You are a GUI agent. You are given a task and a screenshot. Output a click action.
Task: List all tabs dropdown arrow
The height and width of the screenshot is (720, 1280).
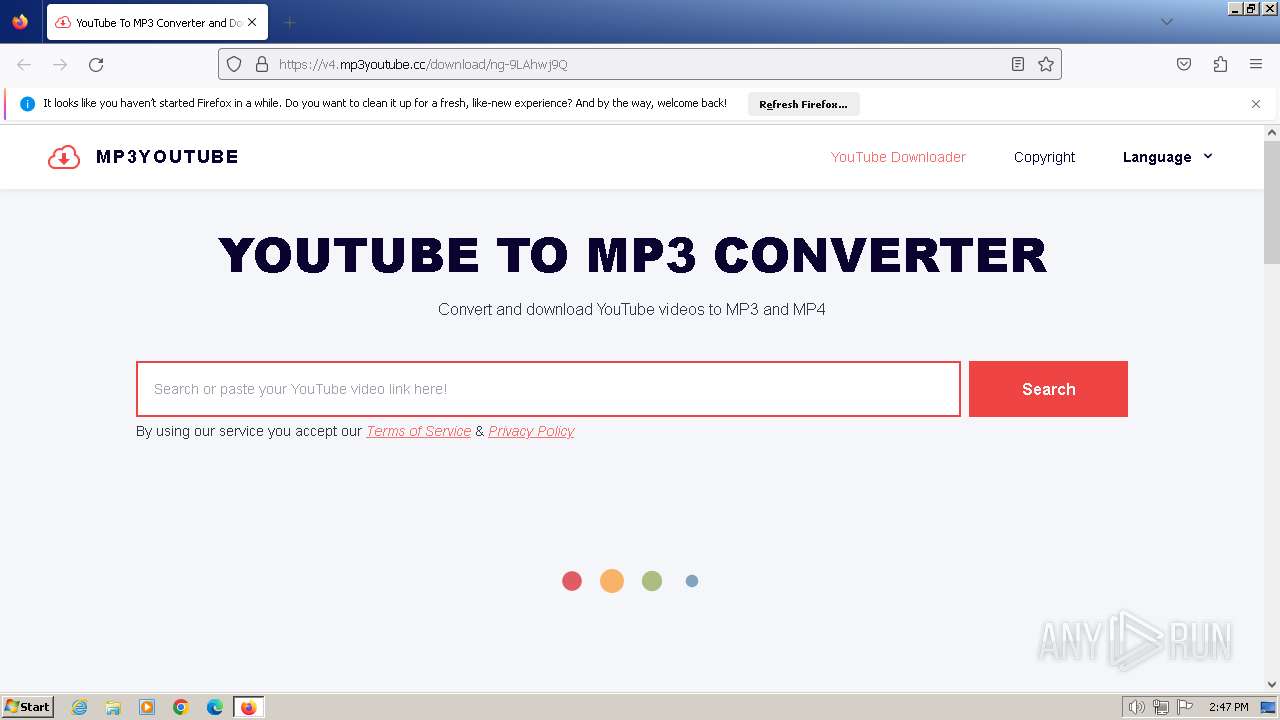(x=1166, y=22)
